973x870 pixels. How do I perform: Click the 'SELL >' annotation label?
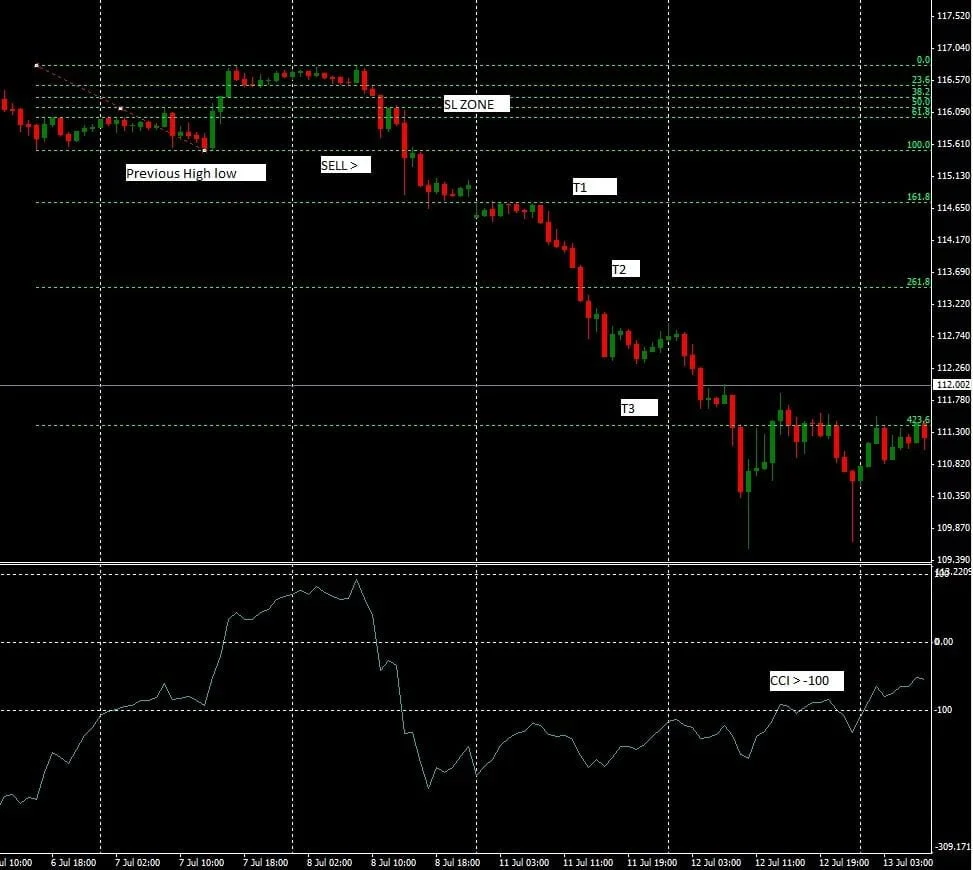pos(346,164)
